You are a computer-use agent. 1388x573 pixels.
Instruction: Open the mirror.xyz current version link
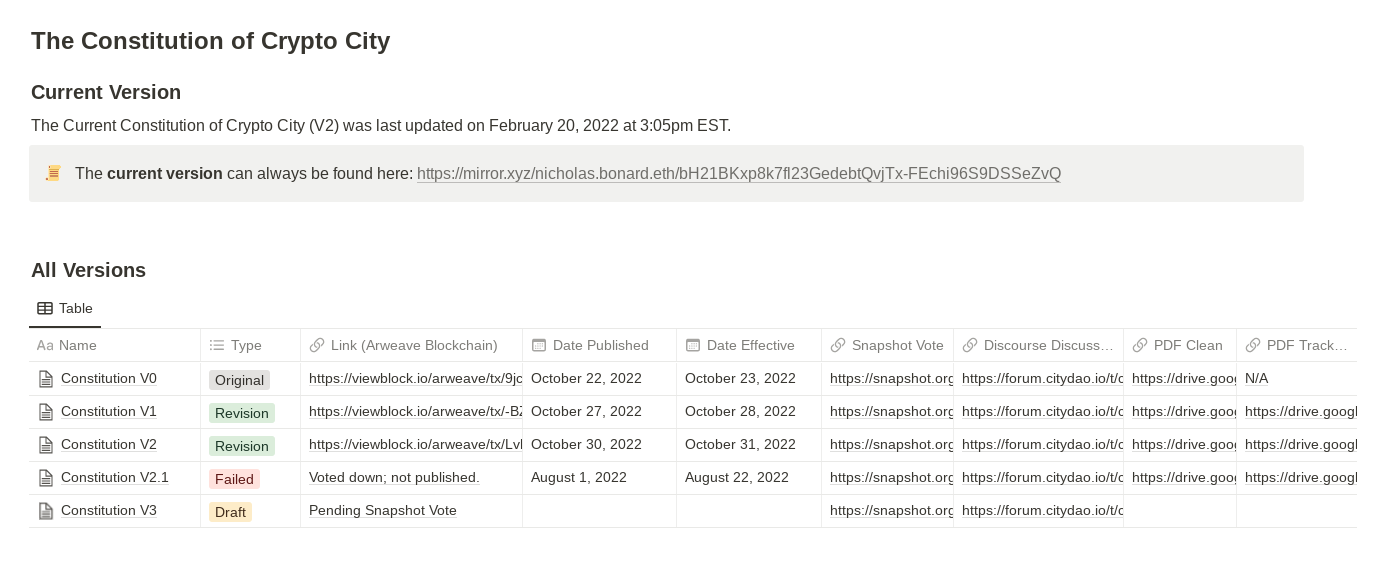[x=738, y=173]
